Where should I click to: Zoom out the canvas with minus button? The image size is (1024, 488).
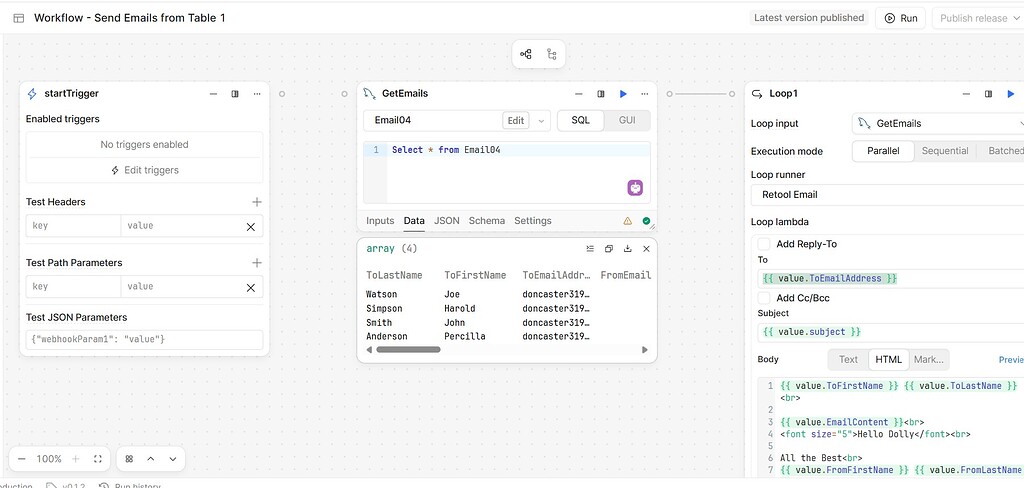pyautogui.click(x=22, y=459)
